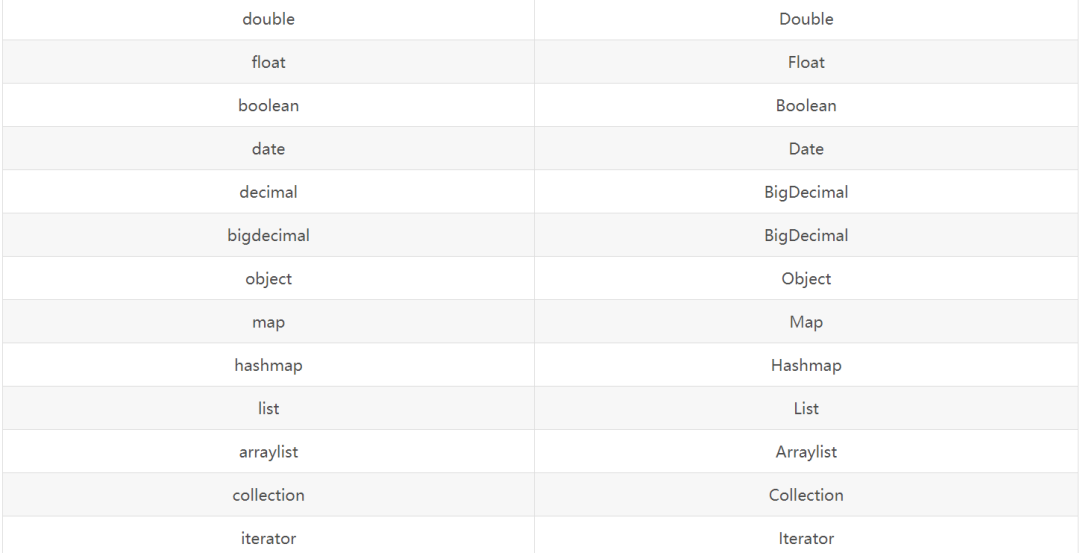This screenshot has height=553, width=1080.
Task: Click the 'list' alias cell
Action: pos(268,409)
